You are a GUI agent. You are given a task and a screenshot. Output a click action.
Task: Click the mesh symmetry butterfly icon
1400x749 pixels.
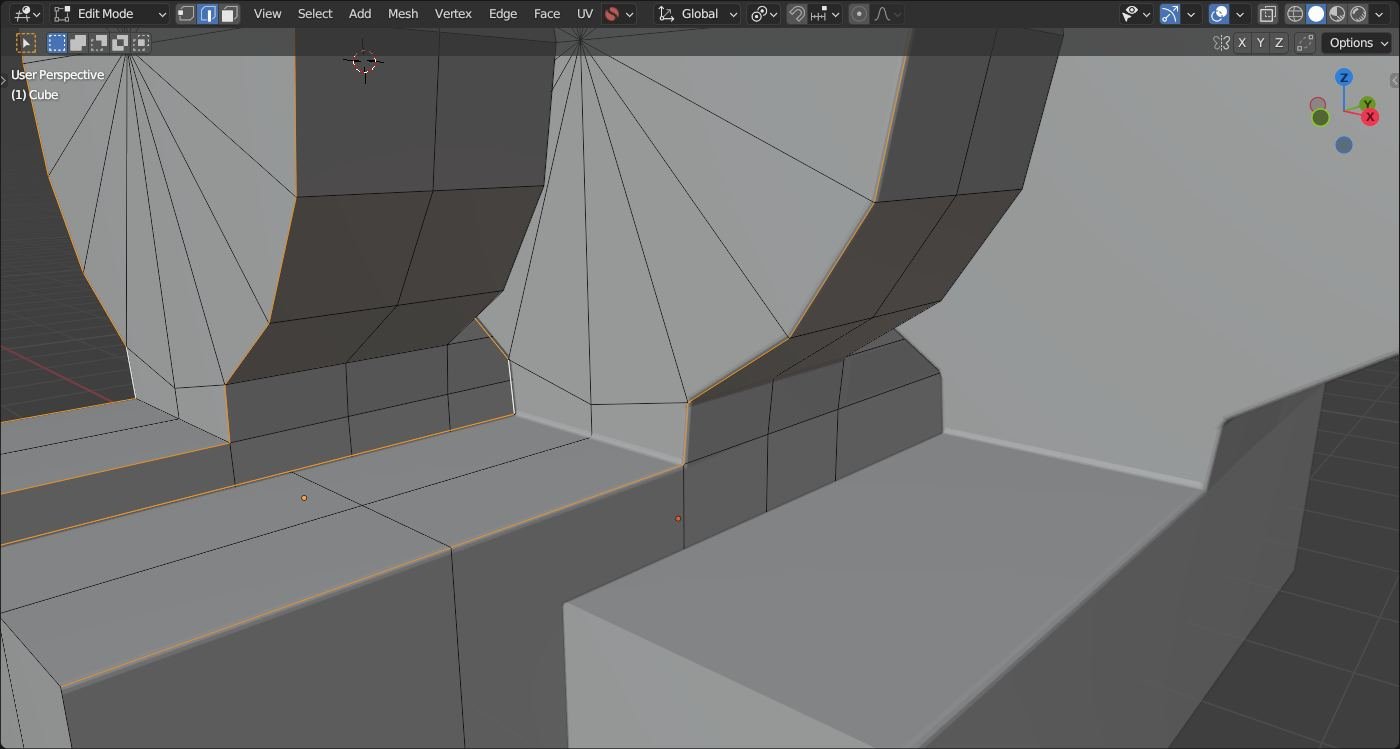point(1221,43)
